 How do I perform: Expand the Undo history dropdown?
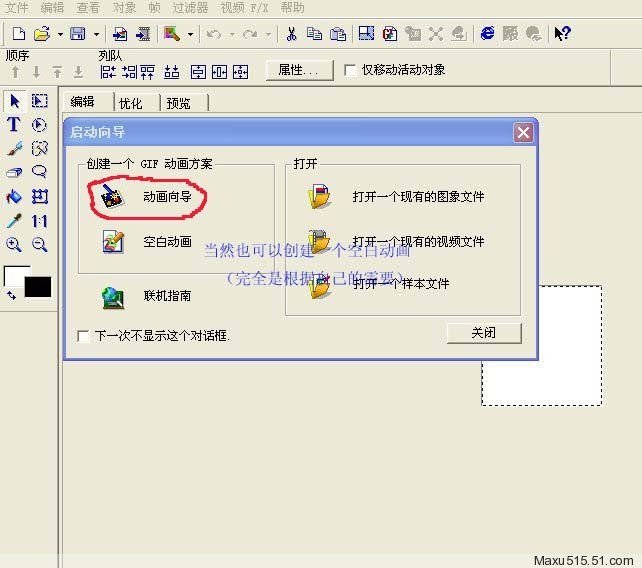coord(232,34)
